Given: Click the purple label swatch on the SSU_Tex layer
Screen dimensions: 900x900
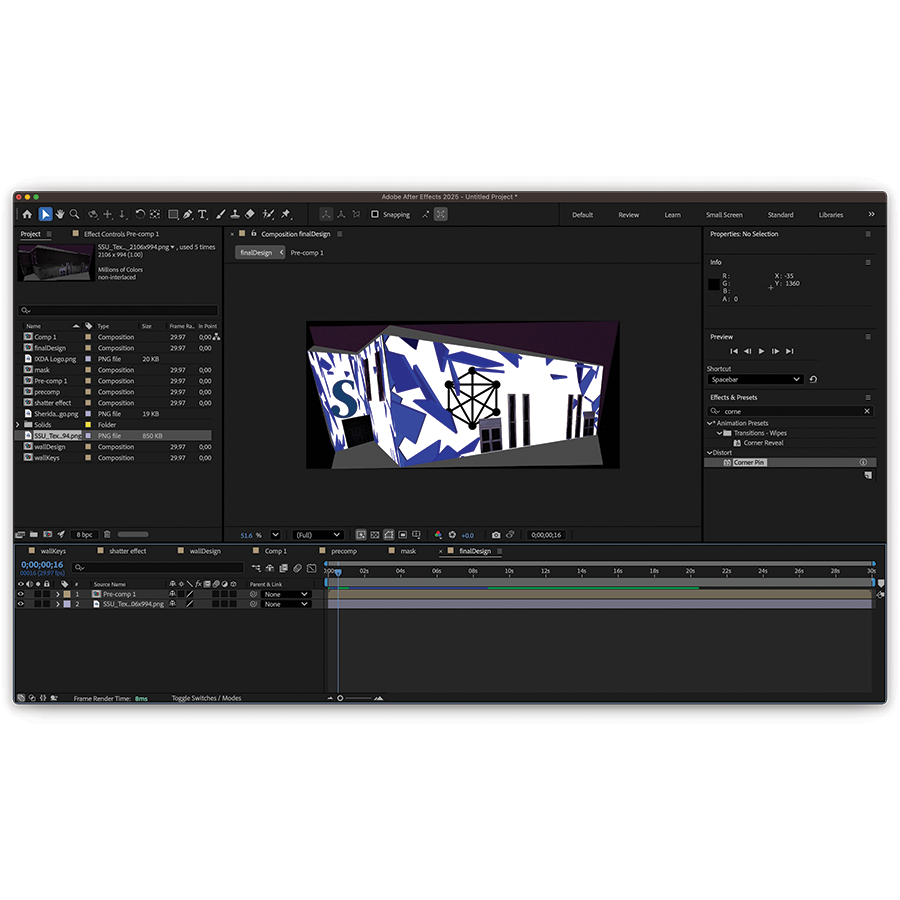Looking at the screenshot, I should pyautogui.click(x=68, y=603).
